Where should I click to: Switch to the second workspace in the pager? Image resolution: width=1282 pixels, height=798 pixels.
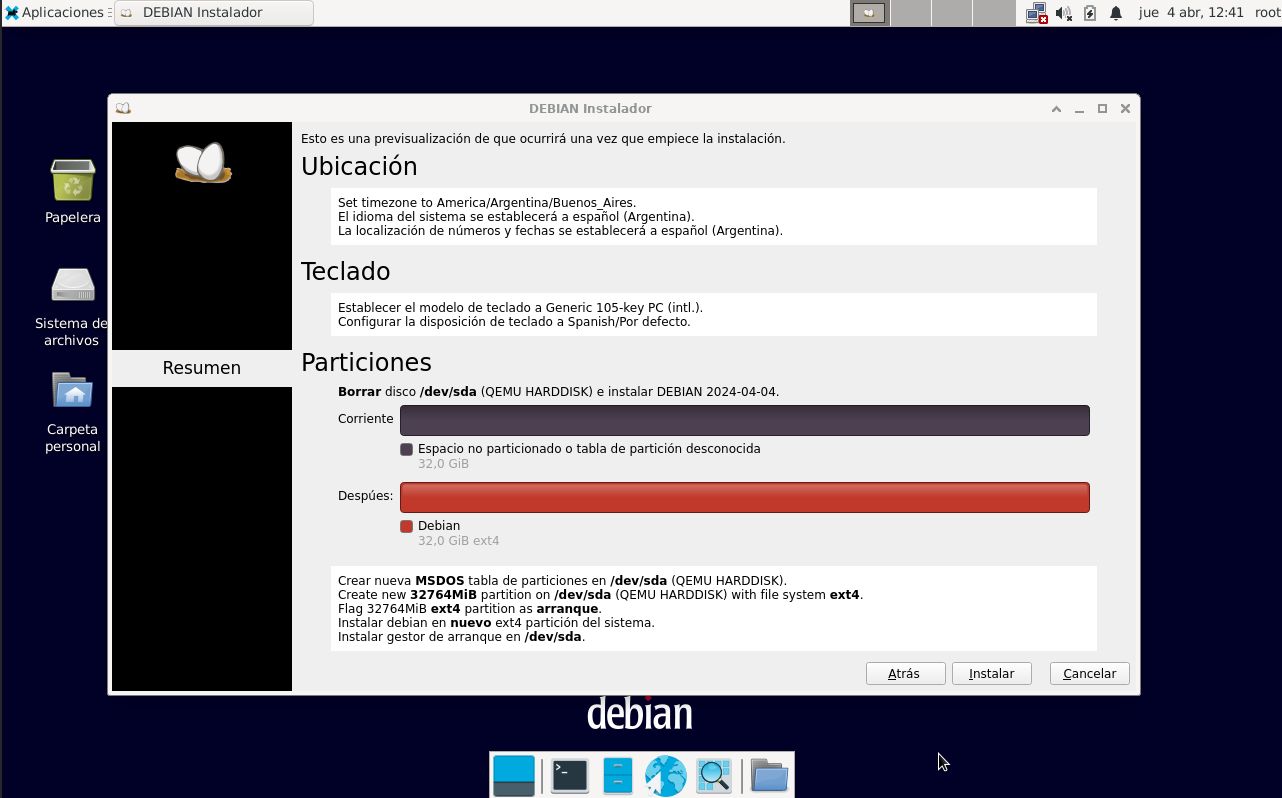pos(910,13)
